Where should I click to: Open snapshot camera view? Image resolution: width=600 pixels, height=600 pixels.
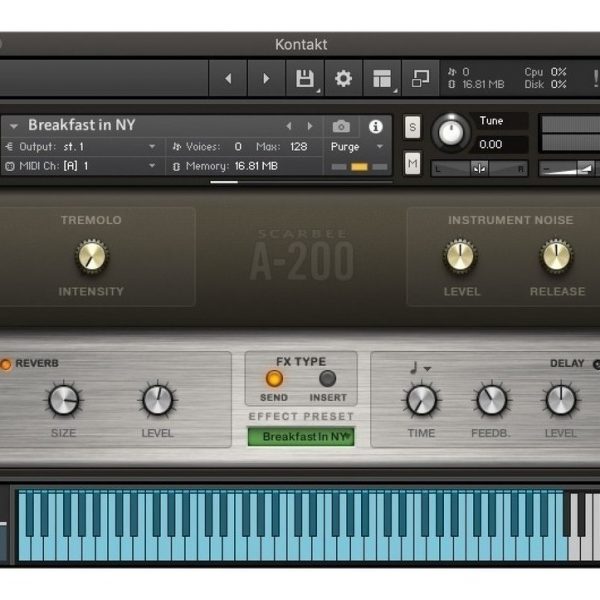[341, 127]
